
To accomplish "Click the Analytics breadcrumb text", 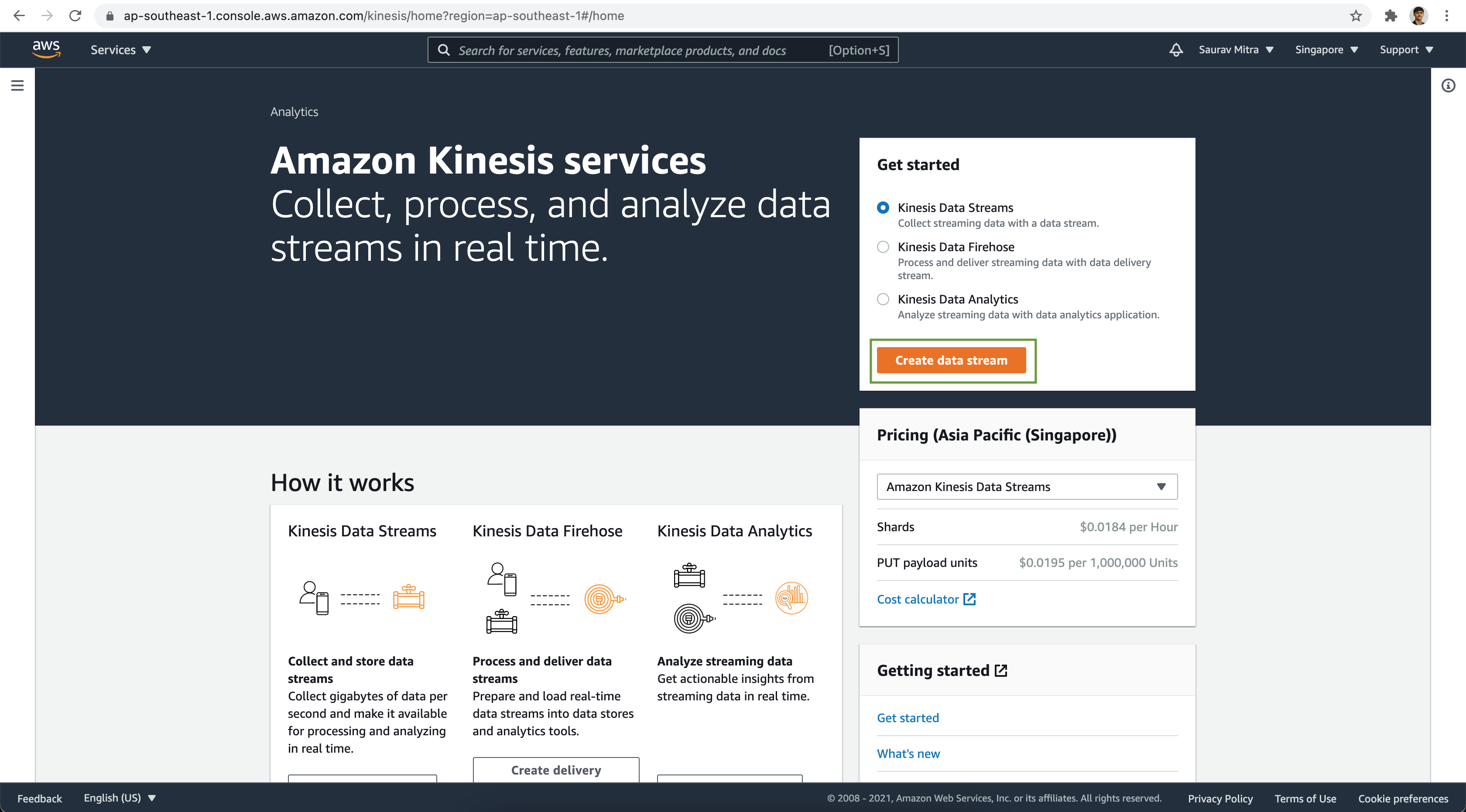I will click(294, 112).
